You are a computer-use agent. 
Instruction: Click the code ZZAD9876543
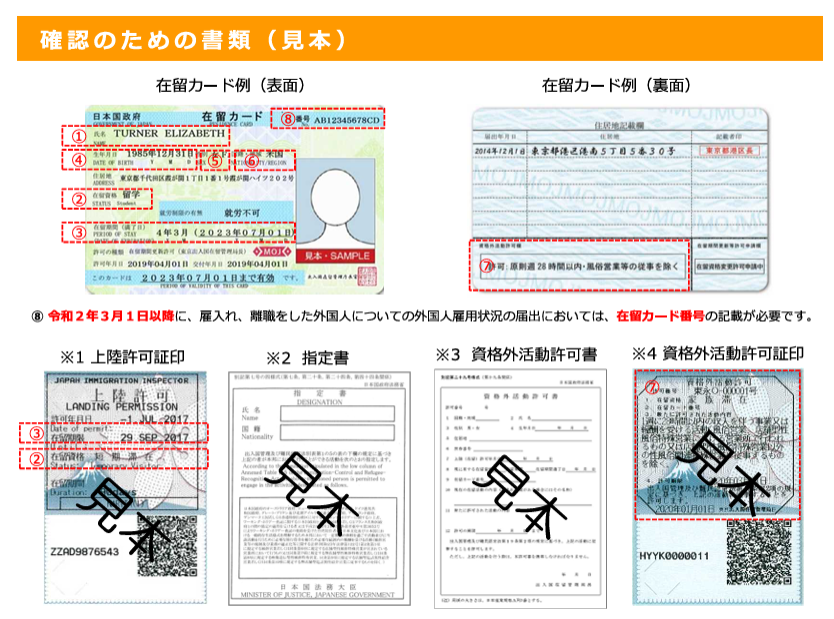point(85,551)
